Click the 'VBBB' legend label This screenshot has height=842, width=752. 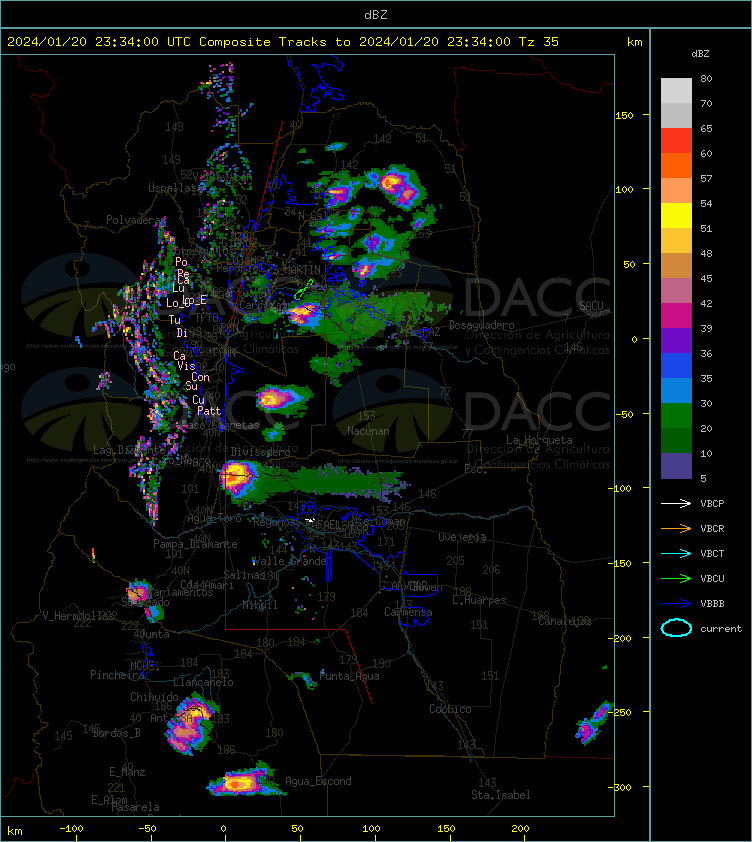pos(712,604)
